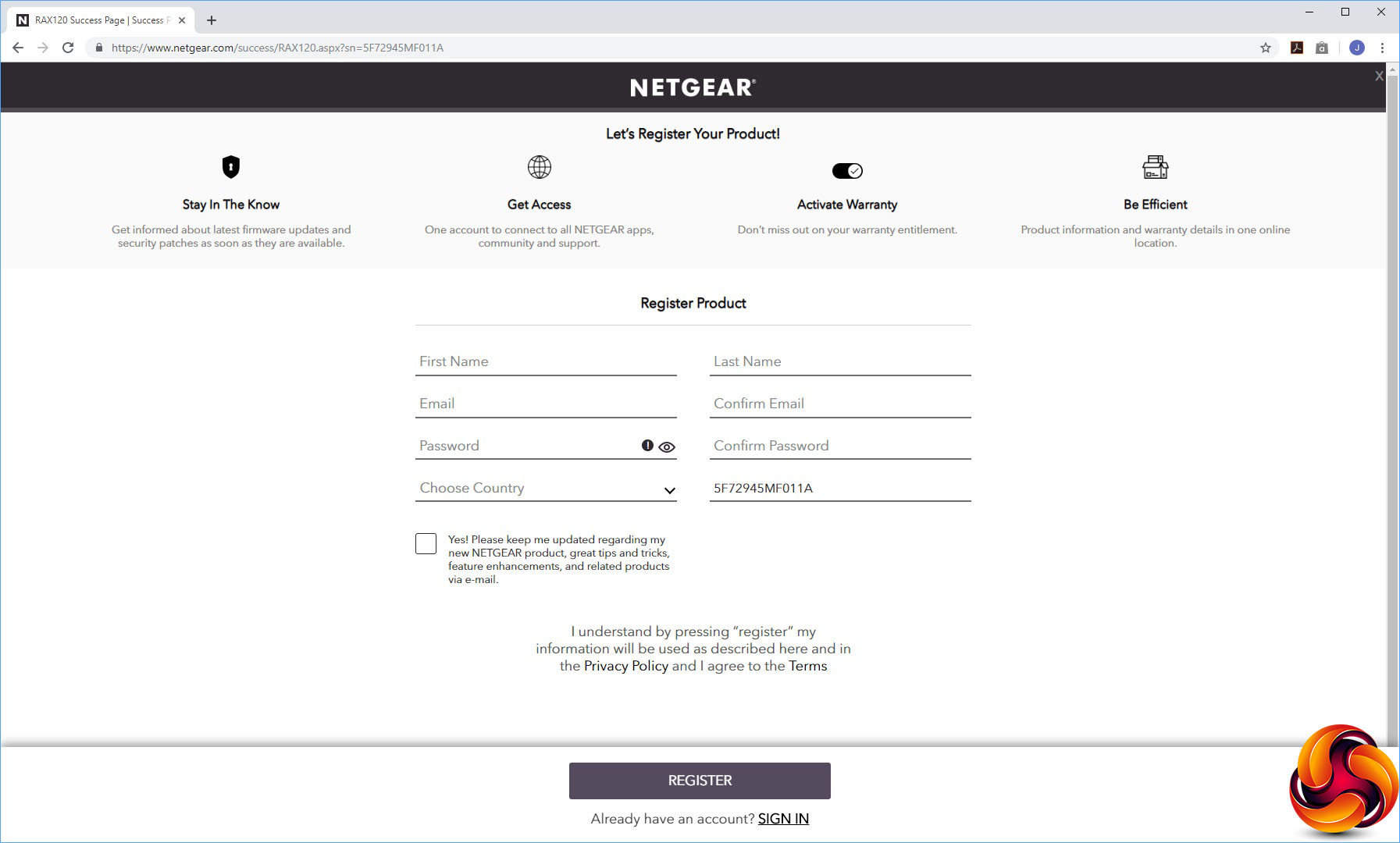Toggle password visibility eye icon
This screenshot has width=1400, height=843.
click(667, 447)
